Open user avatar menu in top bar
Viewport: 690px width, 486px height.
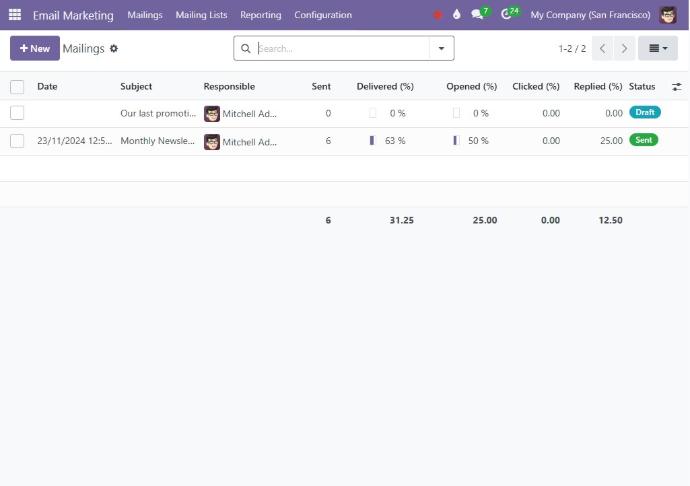(x=668, y=15)
